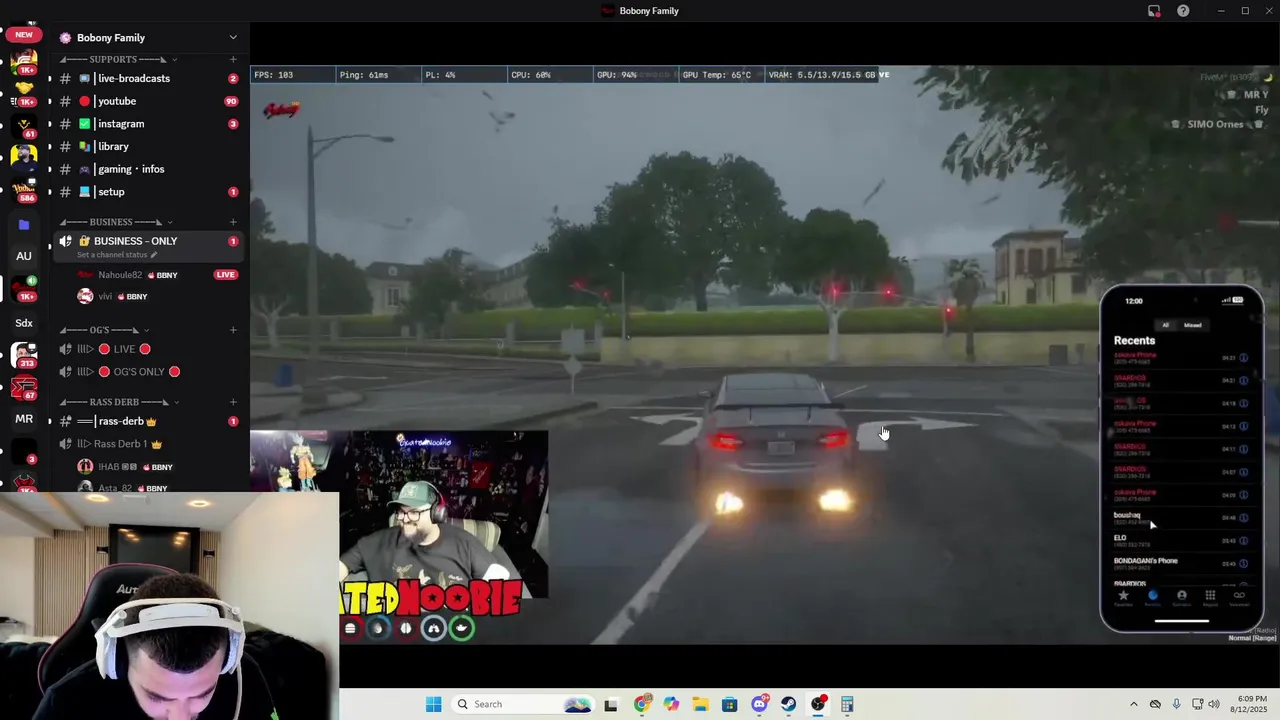This screenshot has height=720, width=1280.
Task: Open the Discord help icon in the title bar
Action: pos(1183,11)
